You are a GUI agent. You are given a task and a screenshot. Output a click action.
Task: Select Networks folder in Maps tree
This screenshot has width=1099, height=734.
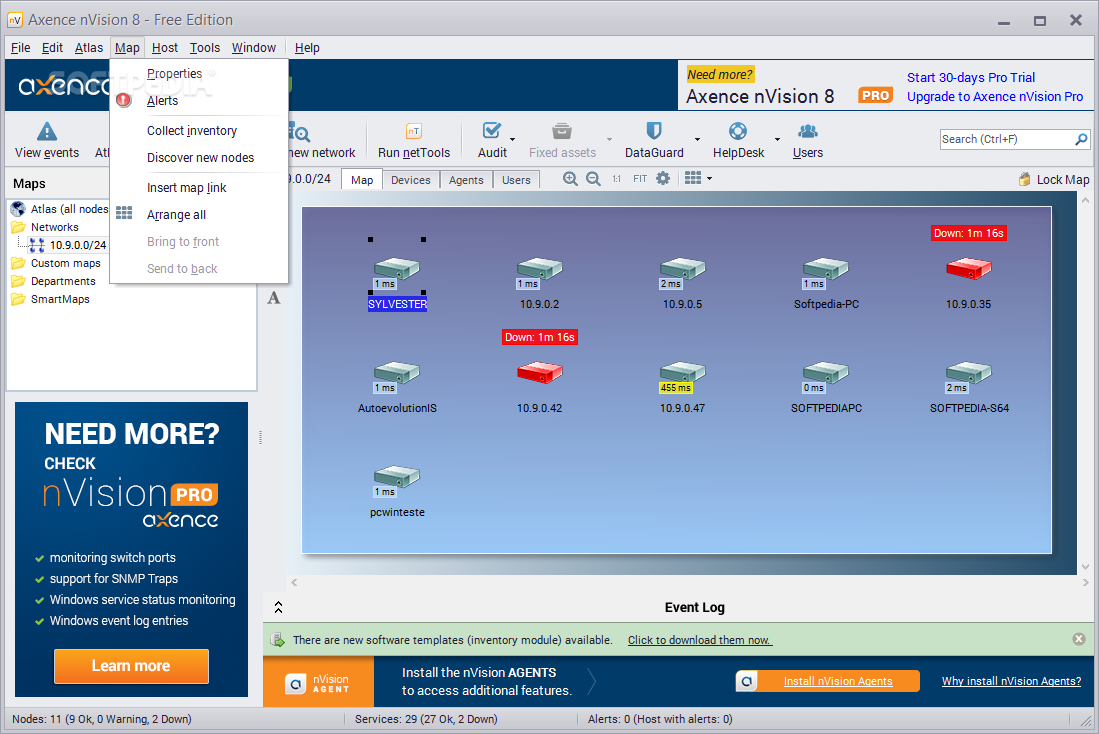tap(55, 227)
